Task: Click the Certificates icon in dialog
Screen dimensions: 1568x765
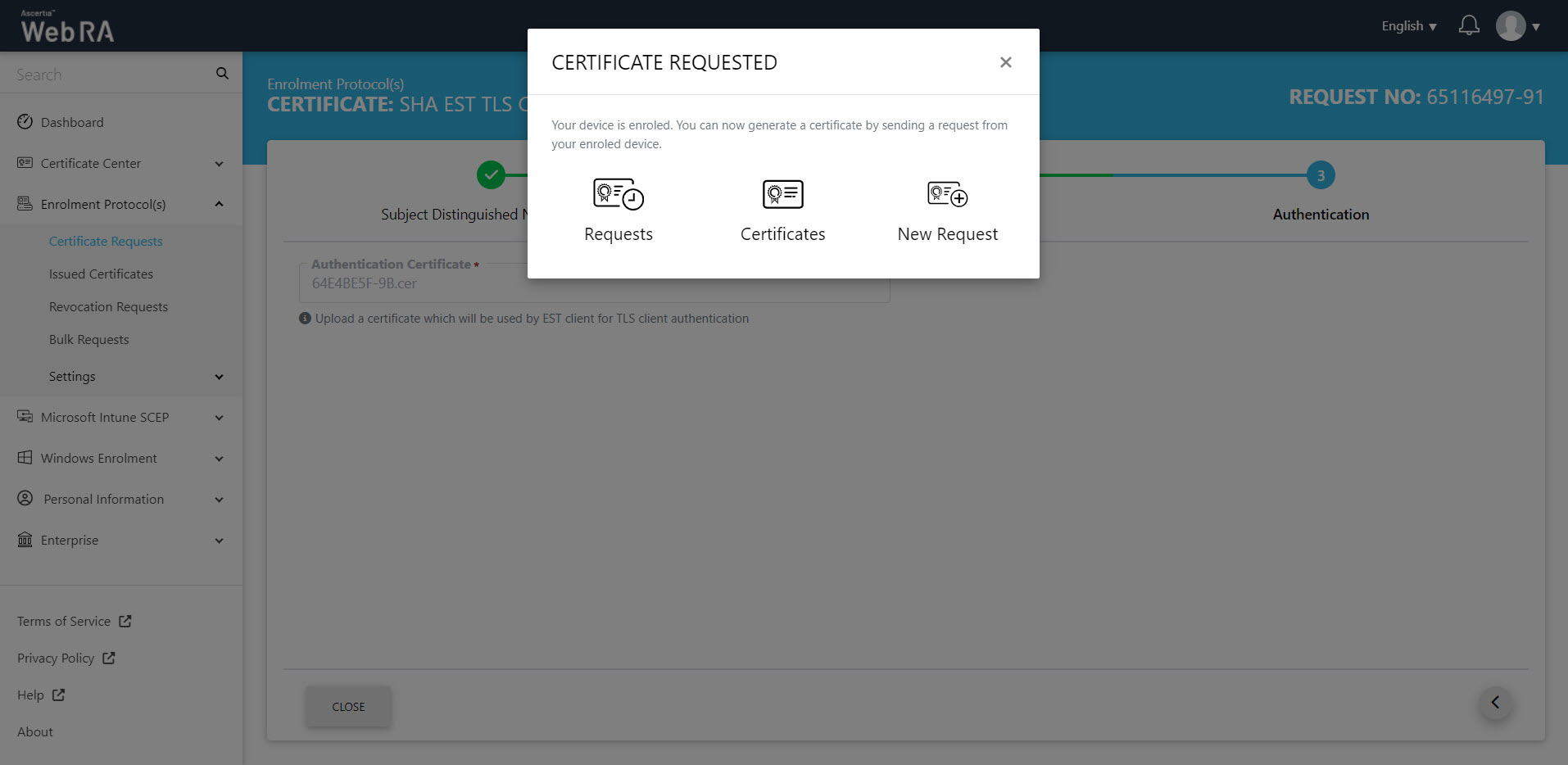Action: (782, 195)
